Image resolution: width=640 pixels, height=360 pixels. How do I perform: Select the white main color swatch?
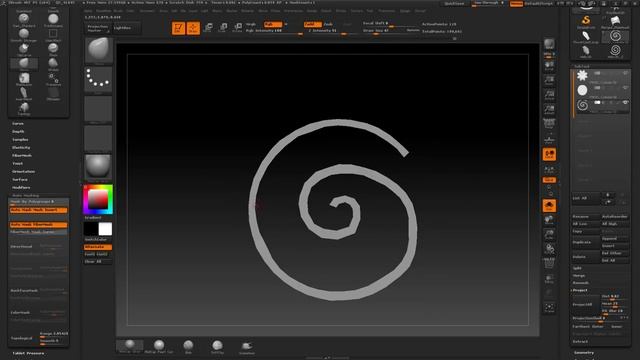click(105, 229)
